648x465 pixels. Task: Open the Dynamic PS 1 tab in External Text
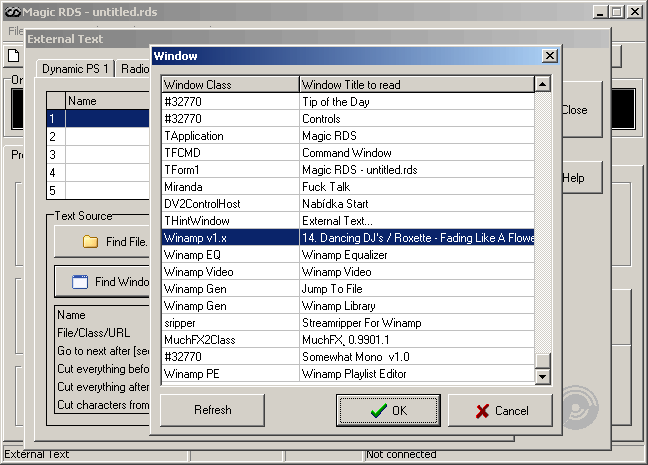click(75, 69)
